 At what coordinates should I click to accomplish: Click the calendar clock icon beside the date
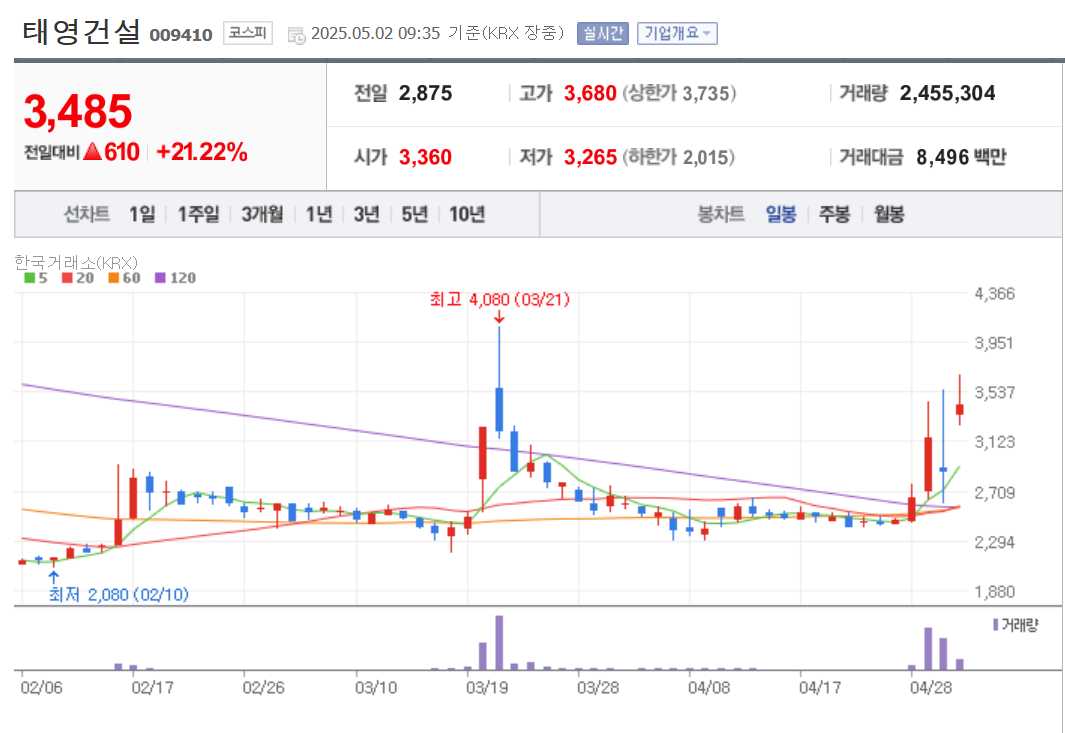(x=297, y=35)
